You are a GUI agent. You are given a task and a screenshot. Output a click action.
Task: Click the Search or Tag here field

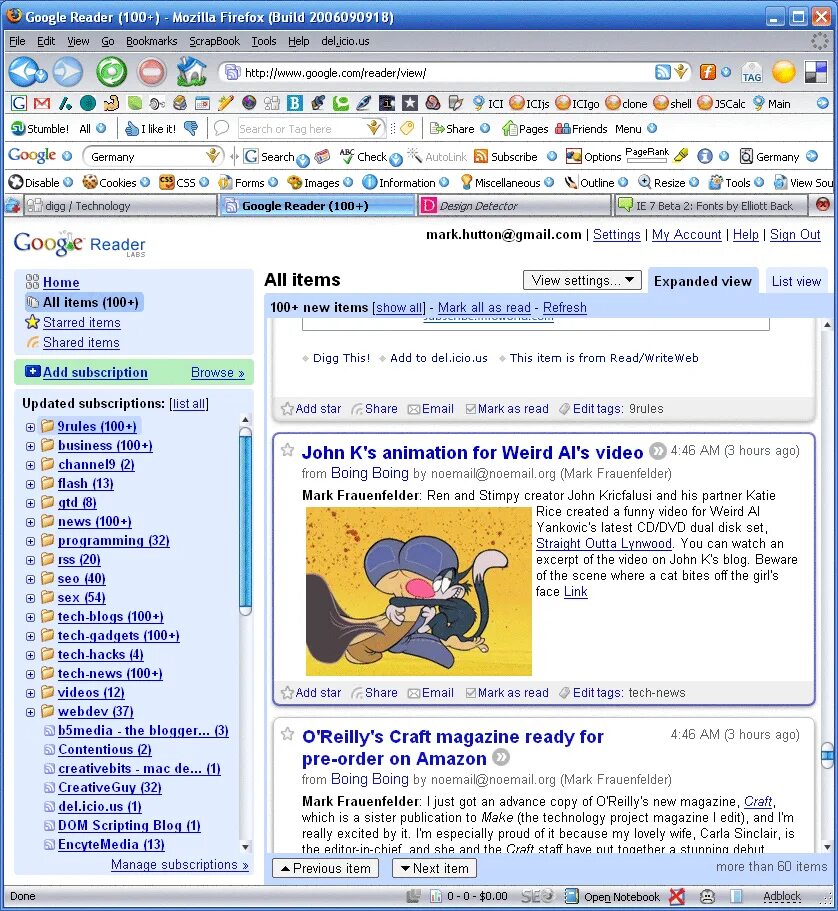[302, 128]
